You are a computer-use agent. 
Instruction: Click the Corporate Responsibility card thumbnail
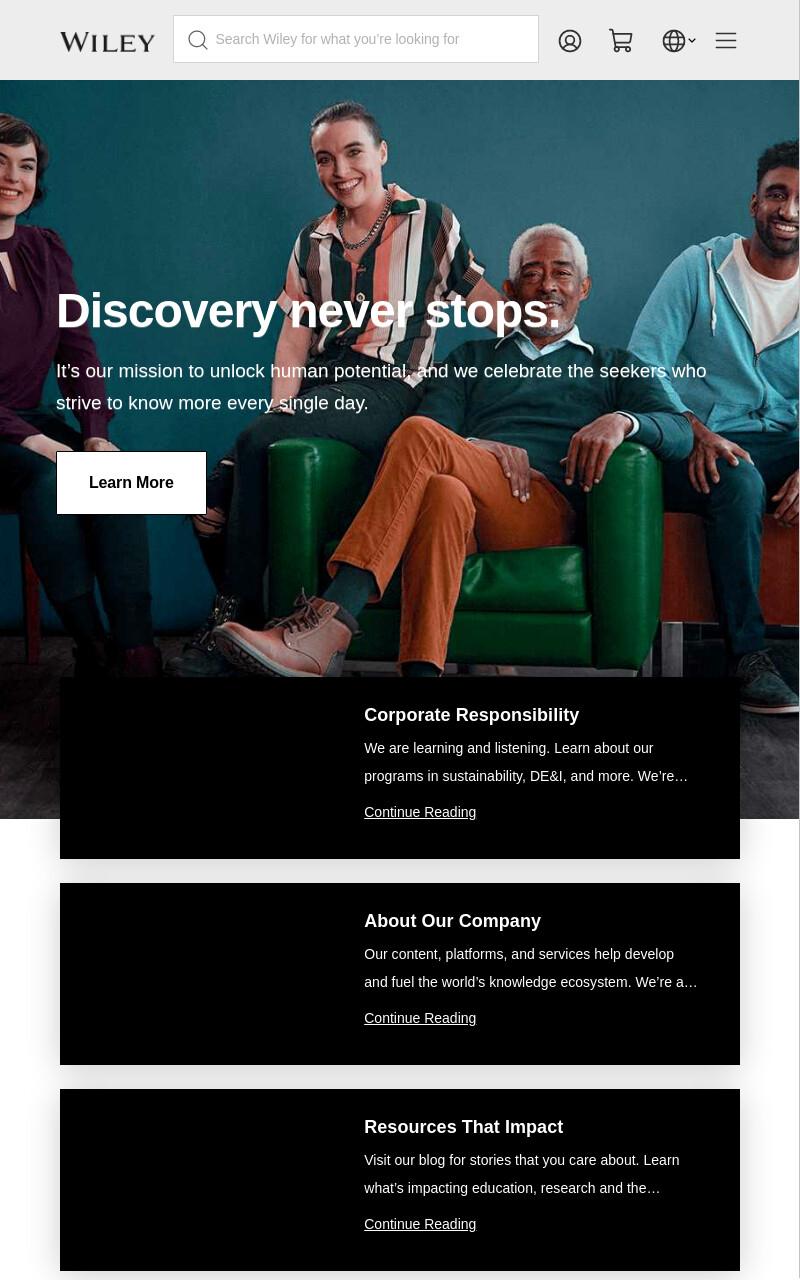click(200, 768)
